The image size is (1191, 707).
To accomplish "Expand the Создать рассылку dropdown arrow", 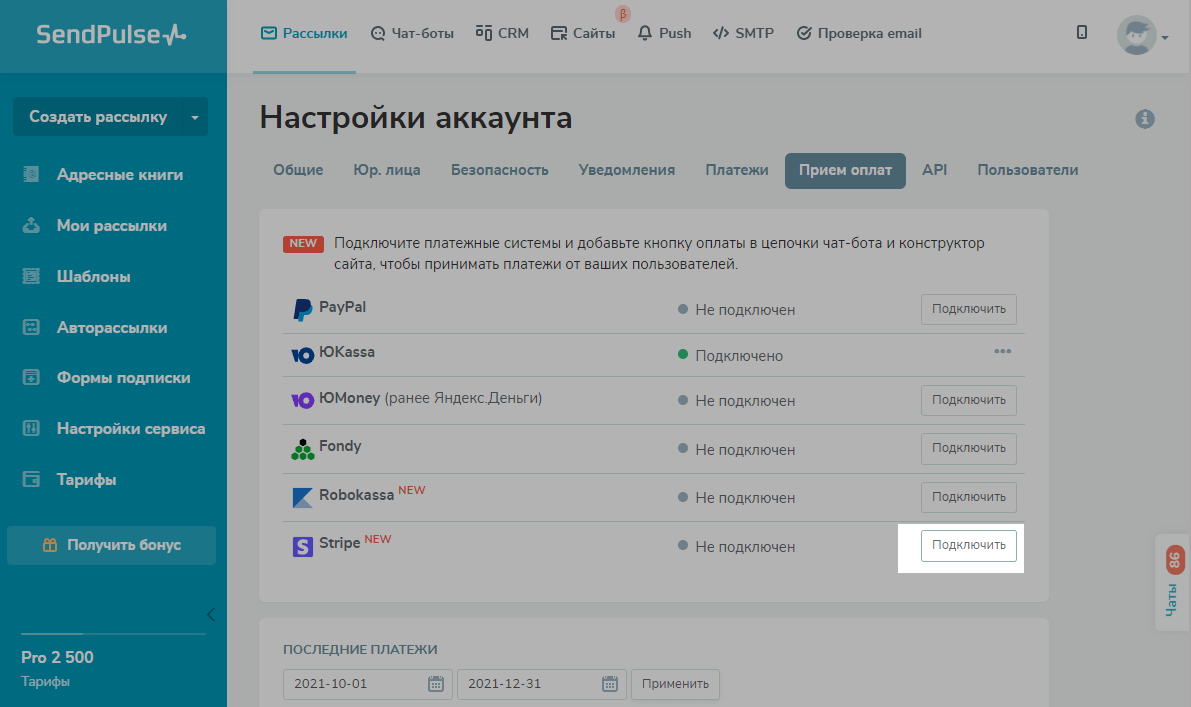I will pyautogui.click(x=195, y=117).
